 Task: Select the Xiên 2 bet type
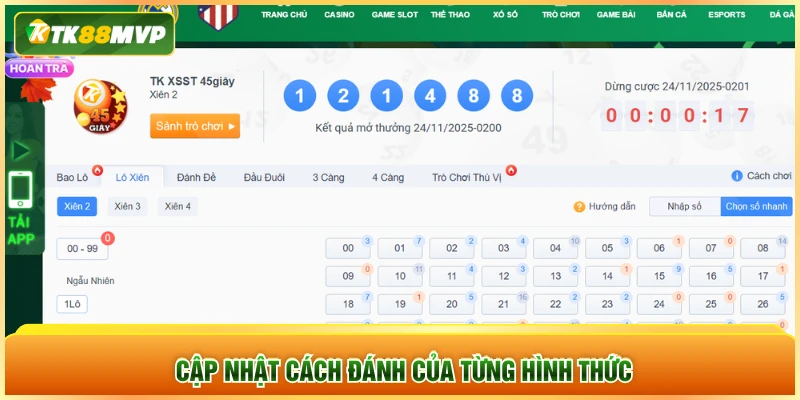(x=77, y=207)
